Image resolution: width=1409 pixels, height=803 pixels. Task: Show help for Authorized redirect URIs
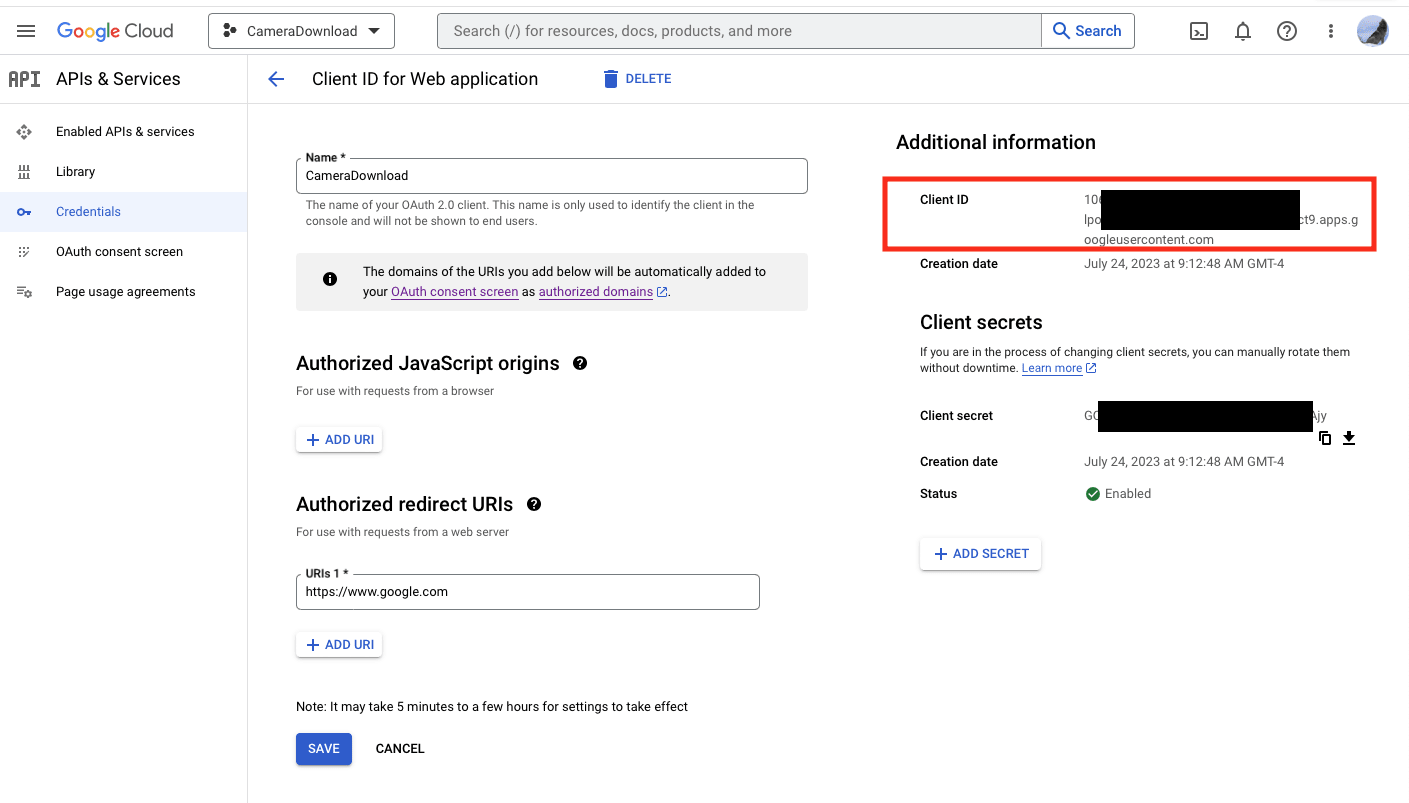pos(534,504)
